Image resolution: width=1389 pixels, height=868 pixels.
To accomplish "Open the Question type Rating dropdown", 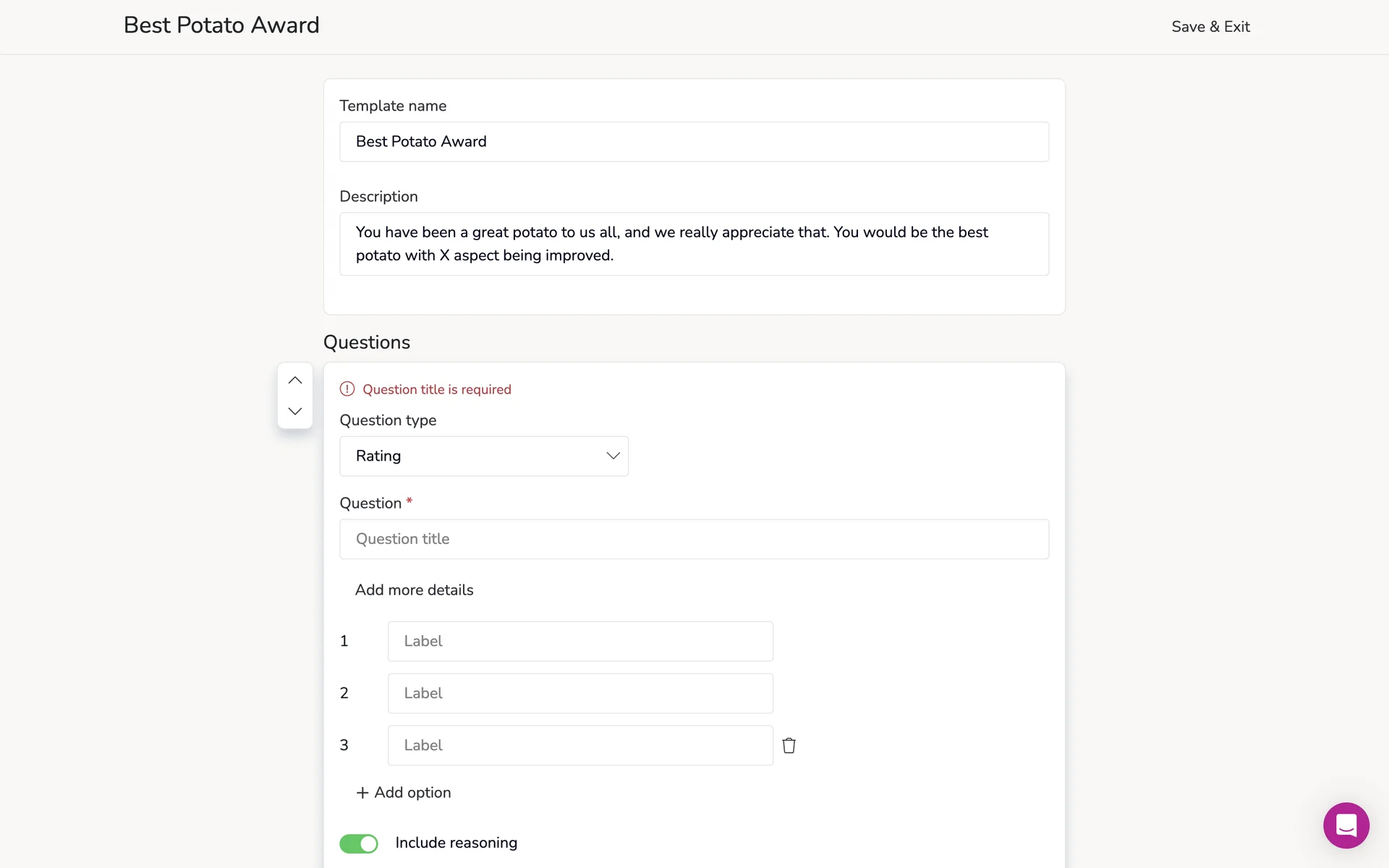I will click(483, 456).
